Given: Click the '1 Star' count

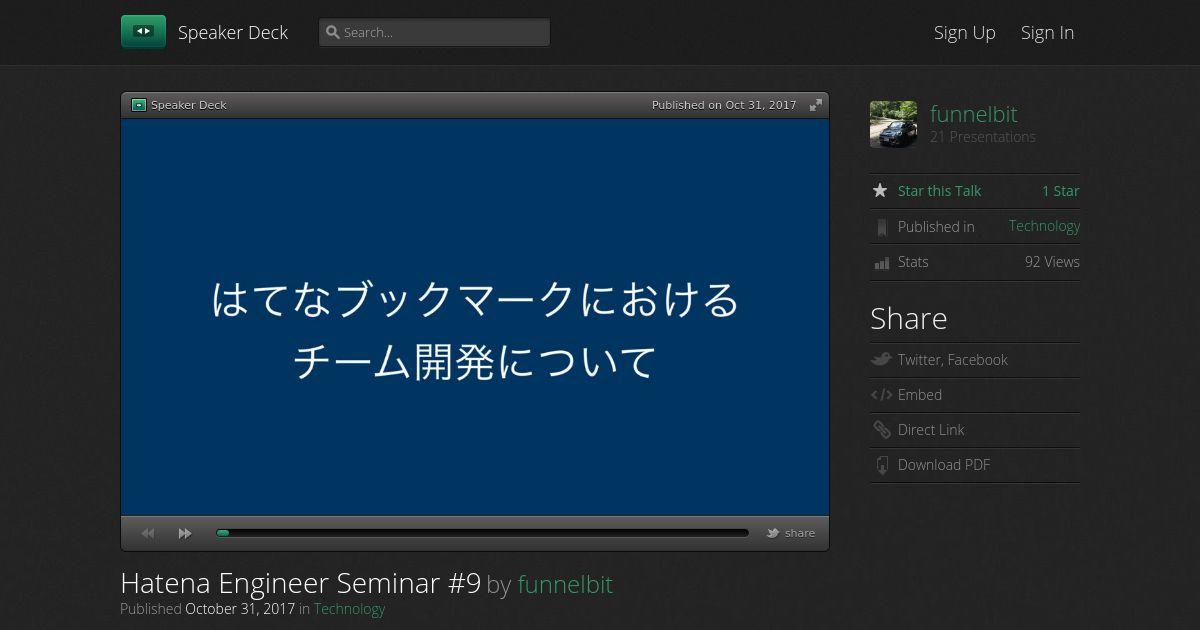Looking at the screenshot, I should pos(1061,191).
